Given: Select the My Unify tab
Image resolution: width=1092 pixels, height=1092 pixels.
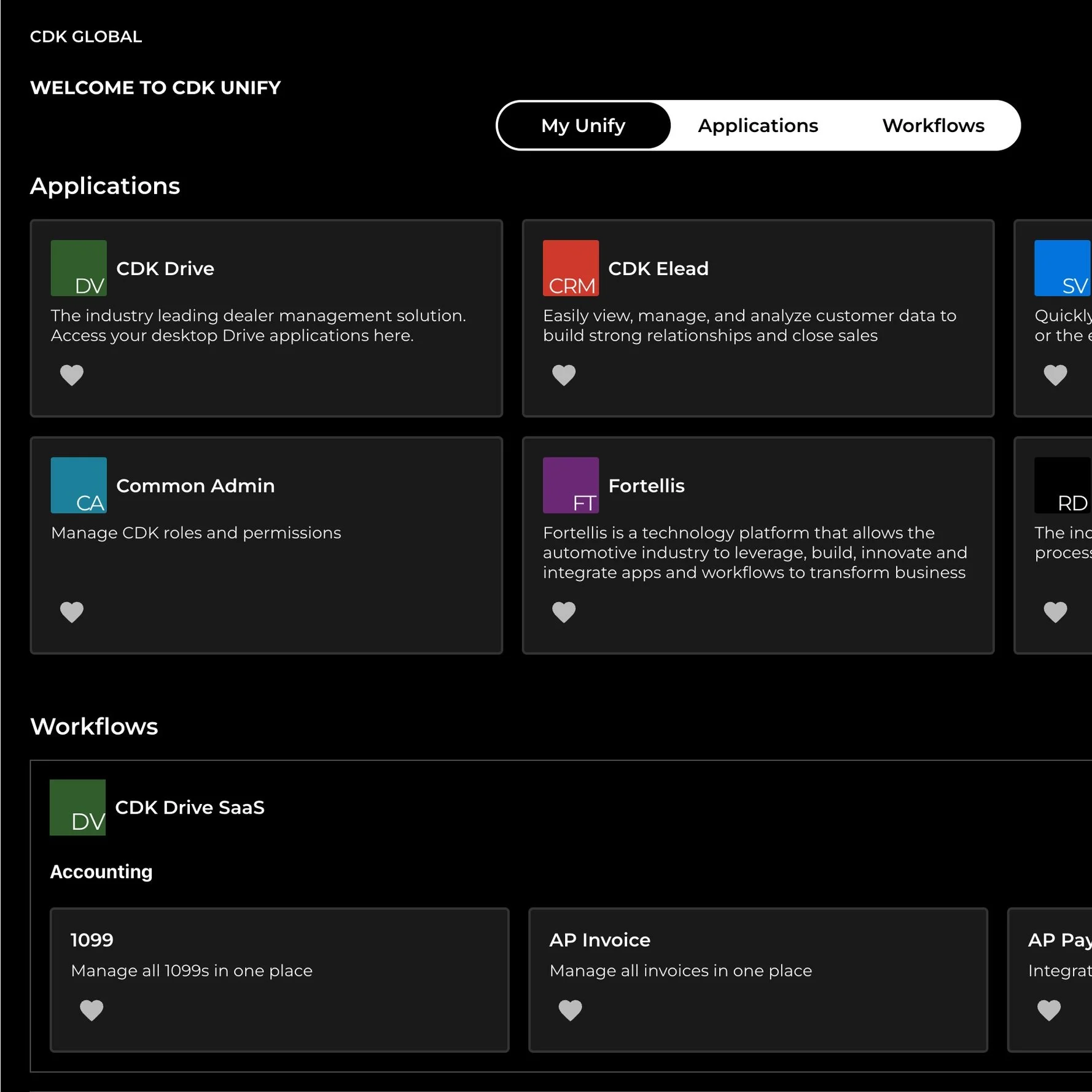Looking at the screenshot, I should pyautogui.click(x=583, y=125).
